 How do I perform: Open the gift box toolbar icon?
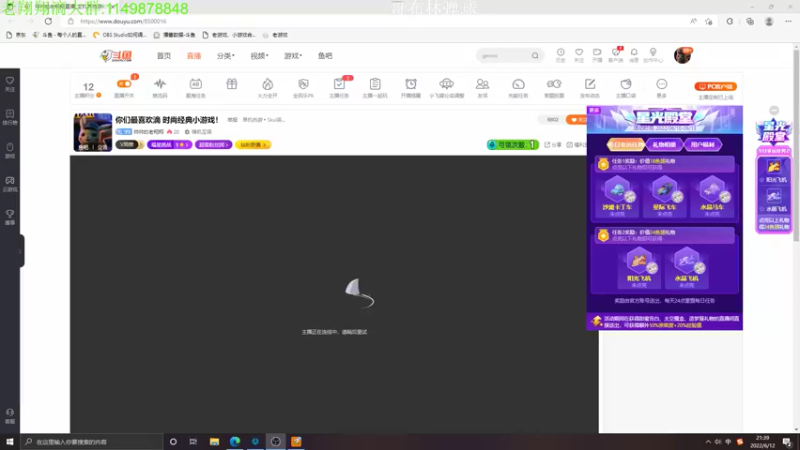tap(232, 84)
